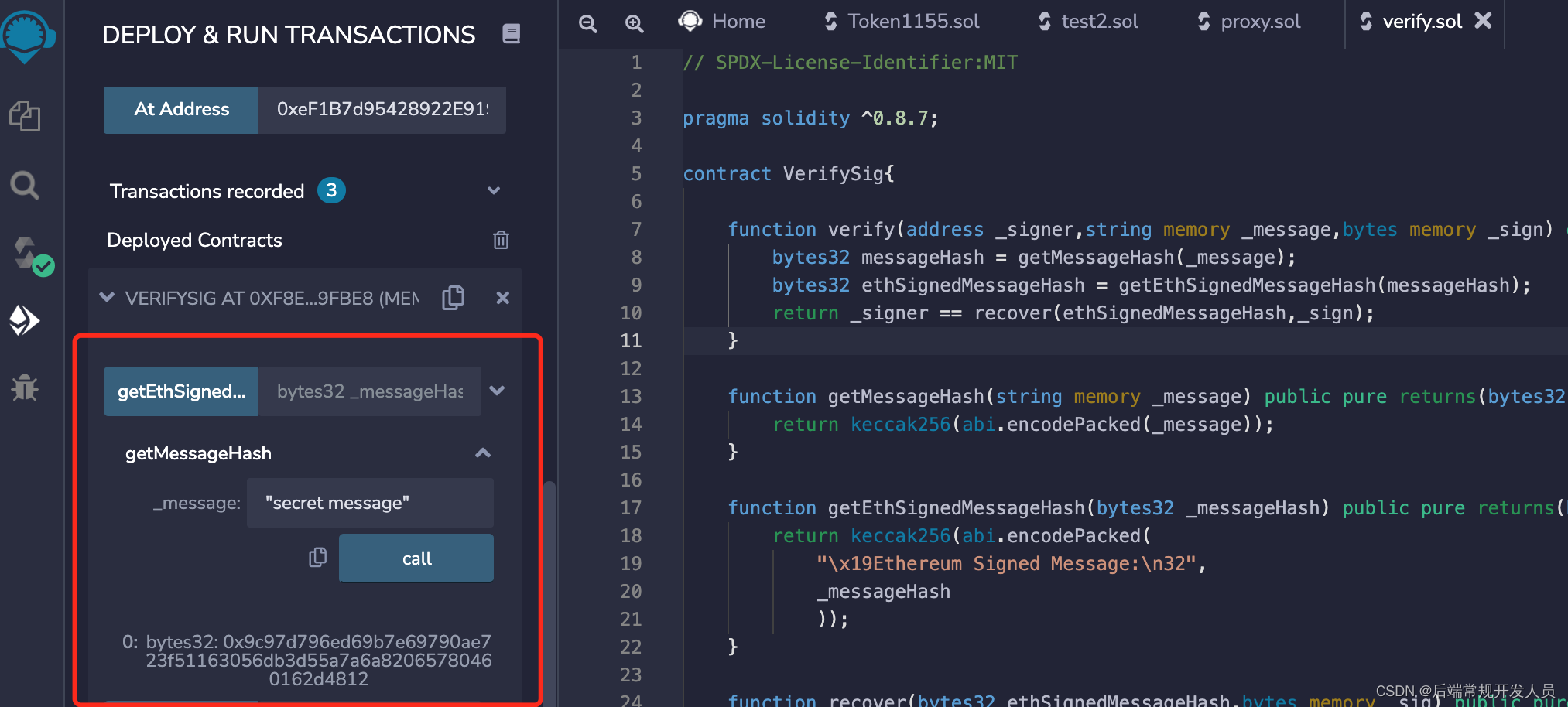Viewport: 1568px width, 707px height.
Task: Zoom out the editor font
Action: (x=588, y=23)
